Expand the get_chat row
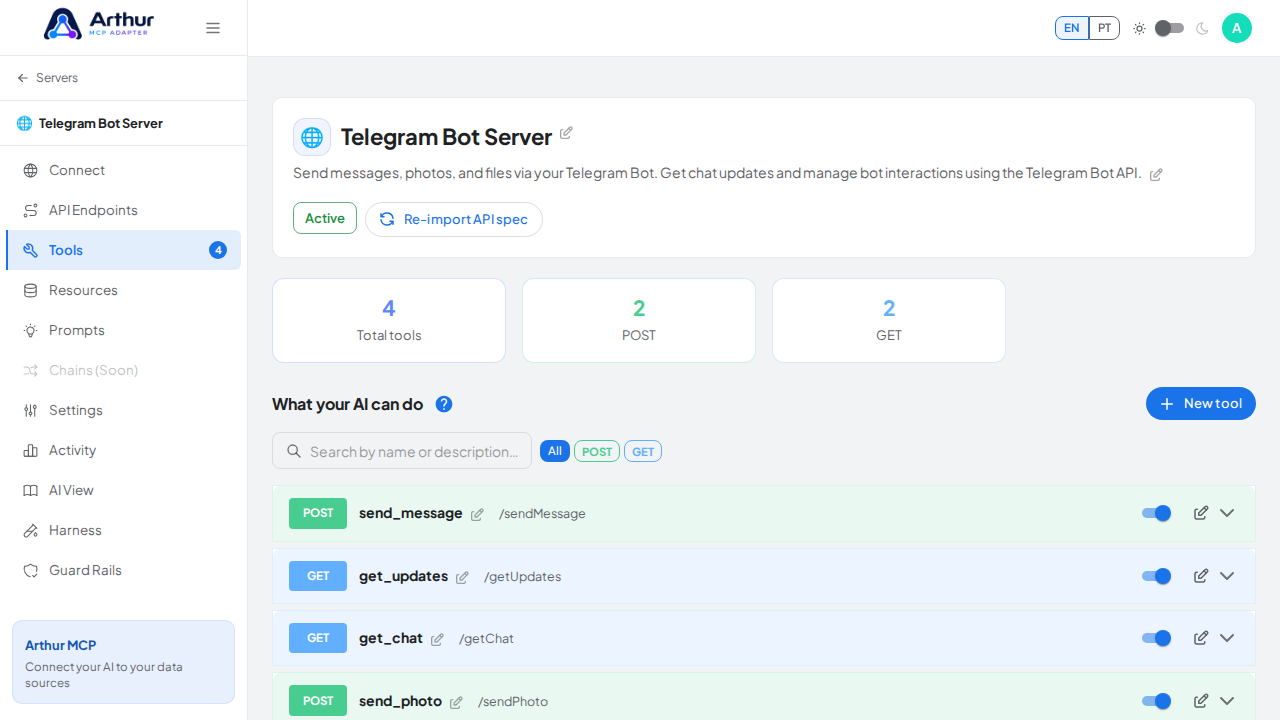 tap(1227, 638)
